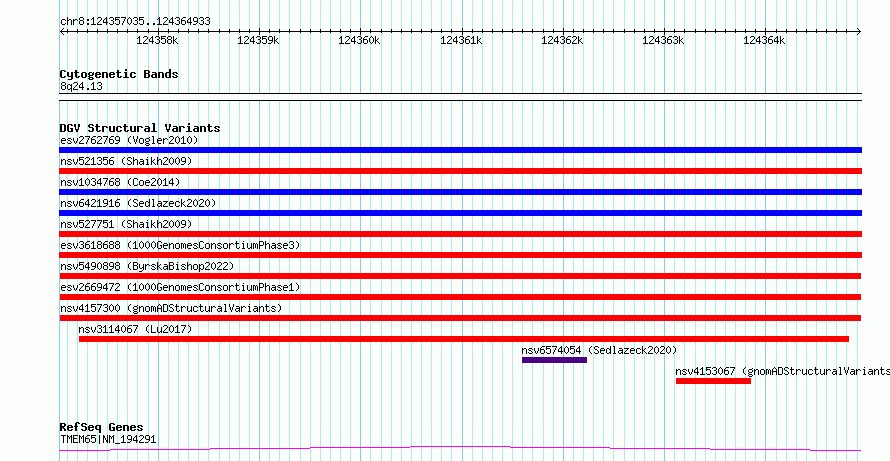Click the 124359k ruler mark

pyautogui.click(x=258, y=40)
